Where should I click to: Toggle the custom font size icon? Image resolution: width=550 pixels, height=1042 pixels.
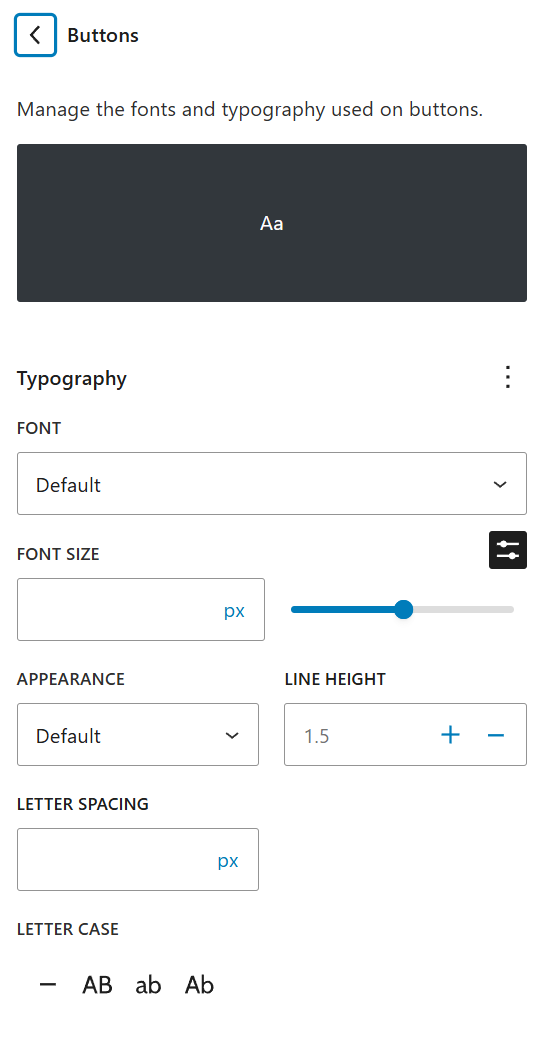[508, 550]
